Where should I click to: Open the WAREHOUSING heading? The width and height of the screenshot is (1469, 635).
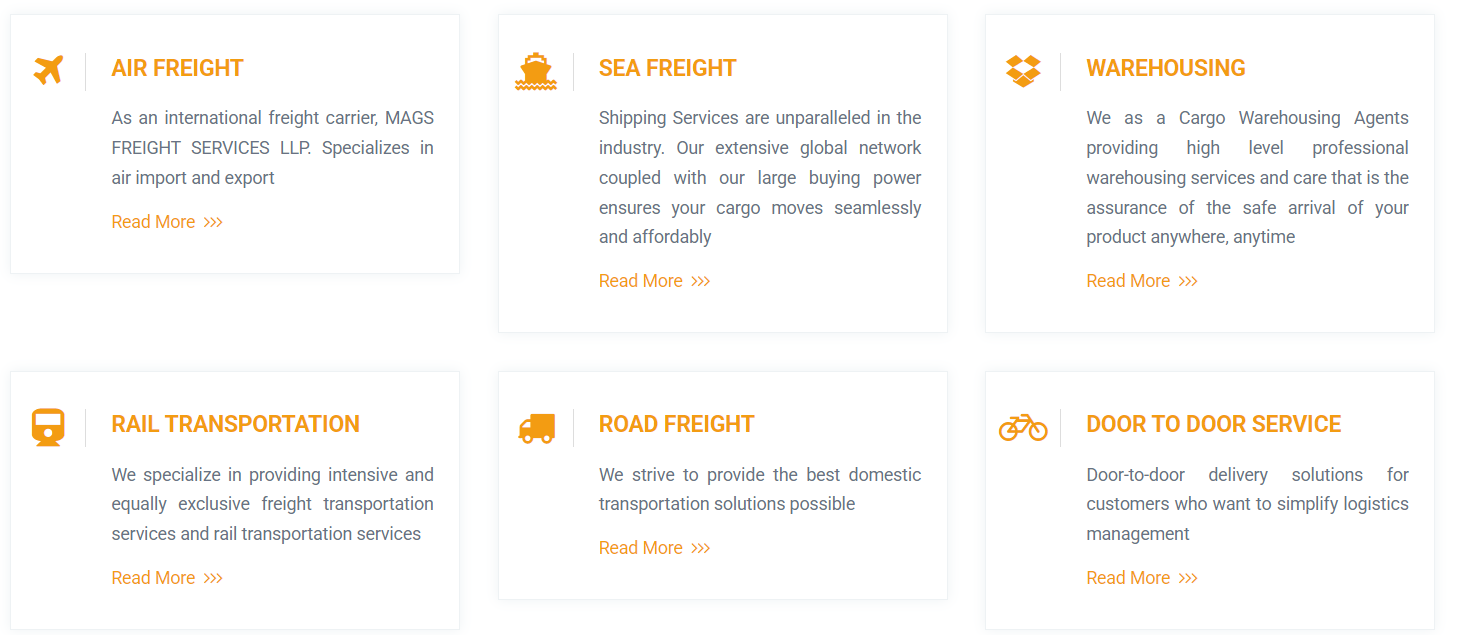point(1166,68)
